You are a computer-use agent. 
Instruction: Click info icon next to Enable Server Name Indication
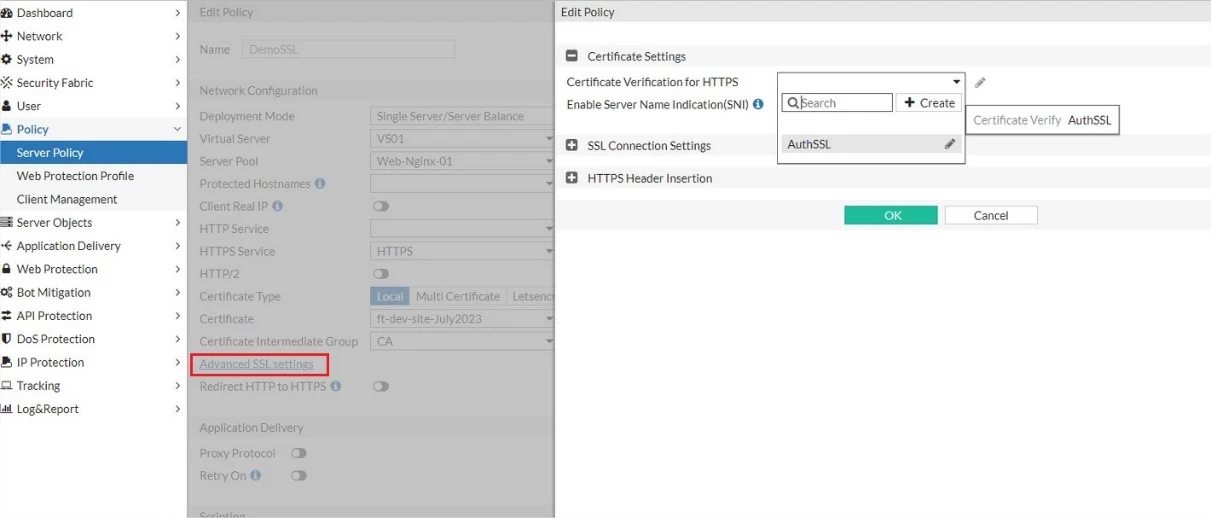pyautogui.click(x=758, y=104)
